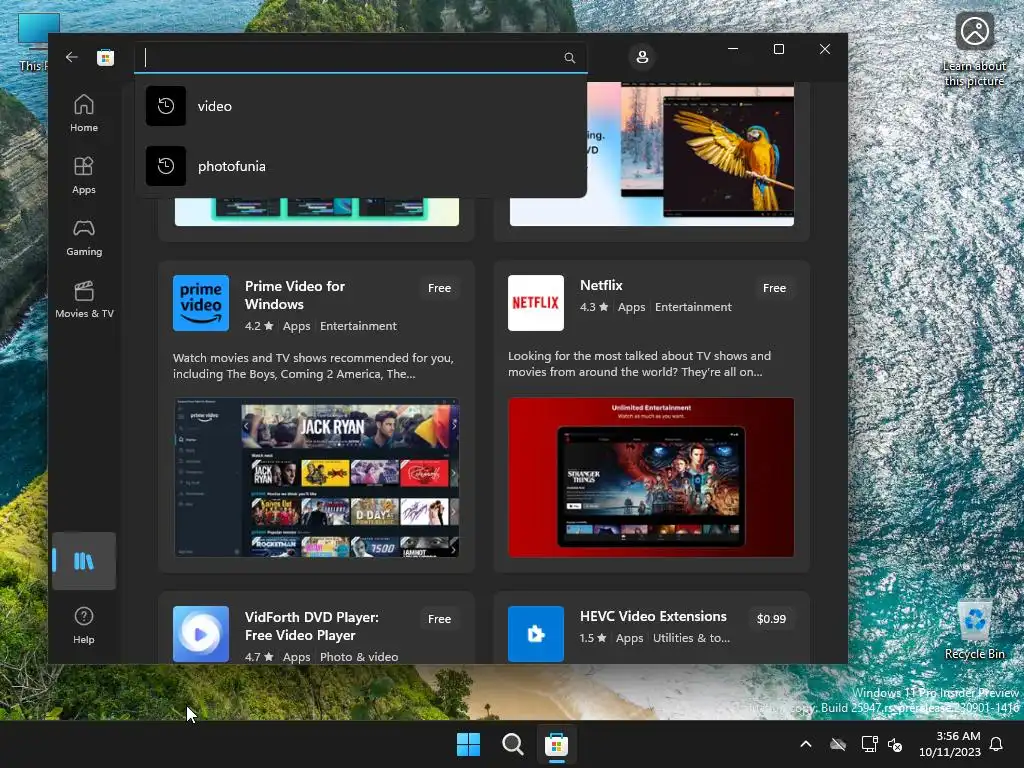
Task: Click 'Learn about this picture' desktop icon
Action: click(974, 50)
